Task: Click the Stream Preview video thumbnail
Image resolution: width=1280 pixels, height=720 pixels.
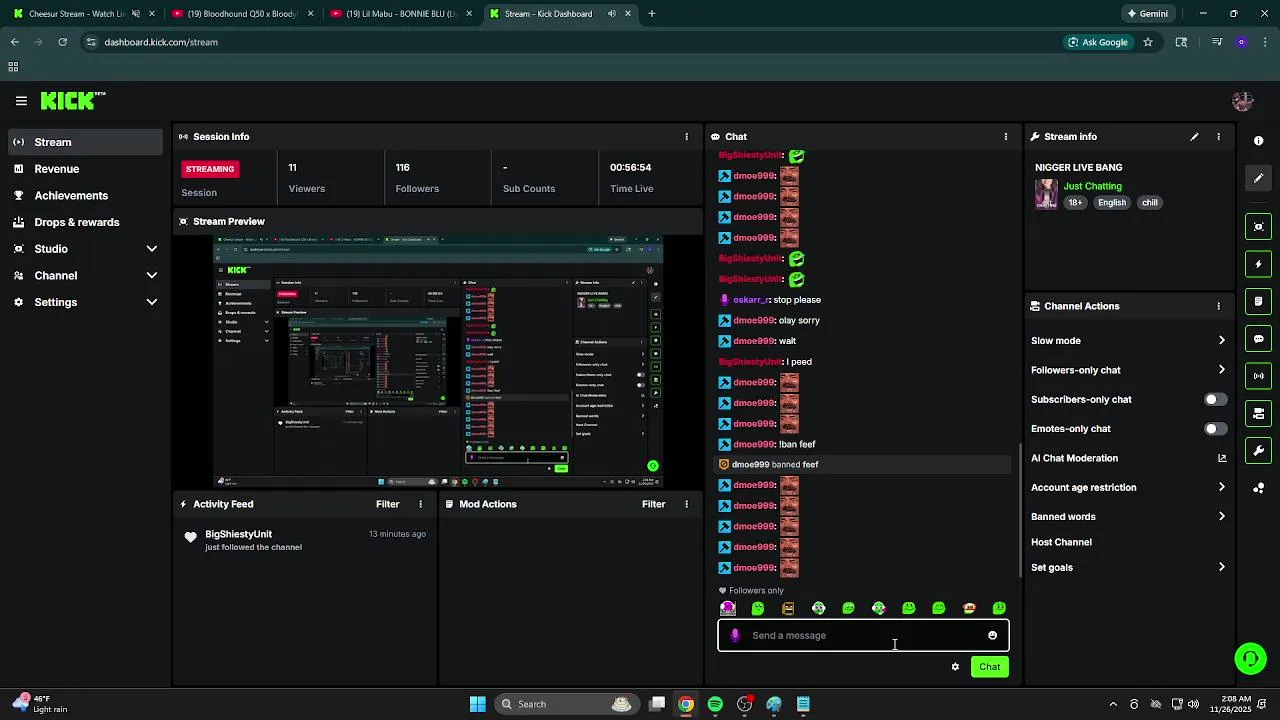Action: pyautogui.click(x=438, y=361)
